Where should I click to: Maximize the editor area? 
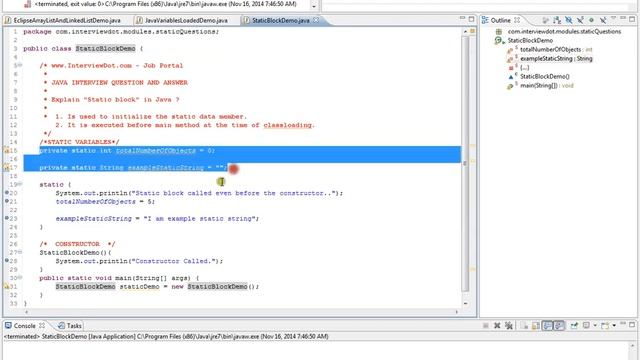(471, 19)
